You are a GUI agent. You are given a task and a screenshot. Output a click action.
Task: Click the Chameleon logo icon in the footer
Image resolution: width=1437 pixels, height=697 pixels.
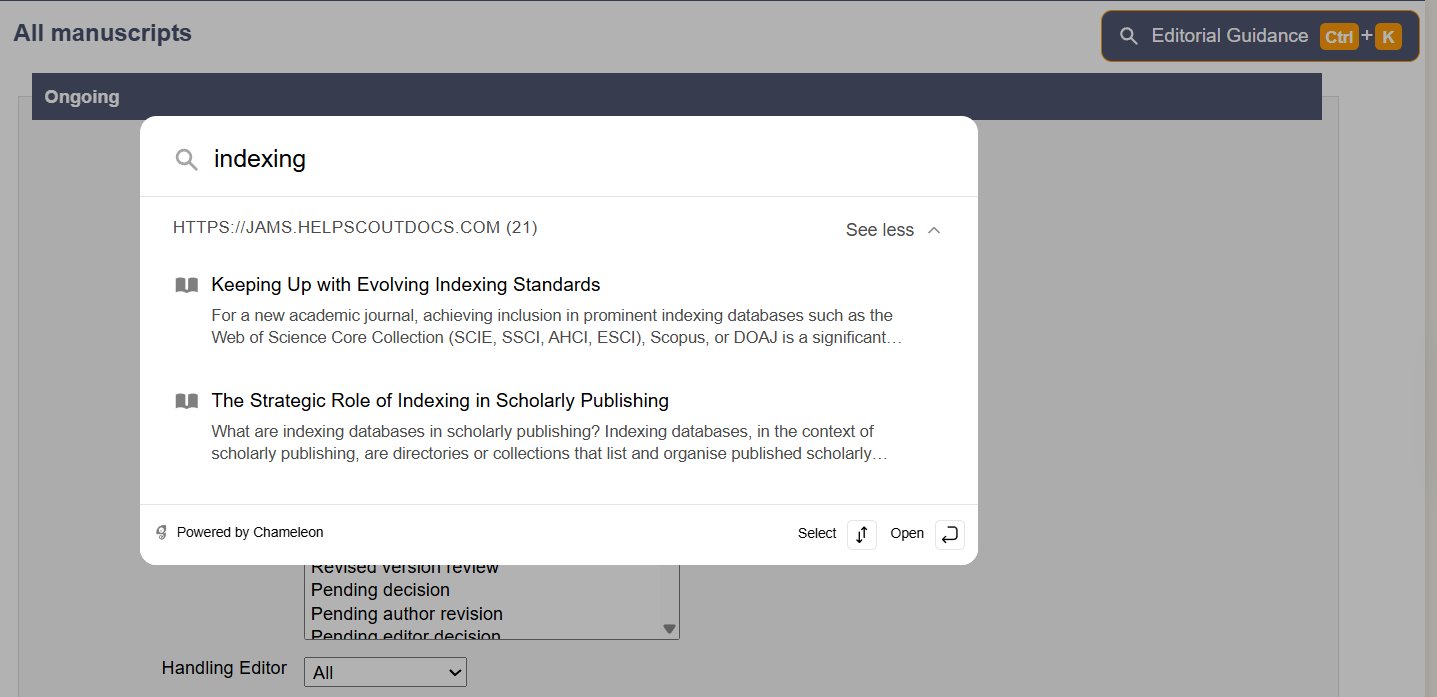tap(161, 533)
